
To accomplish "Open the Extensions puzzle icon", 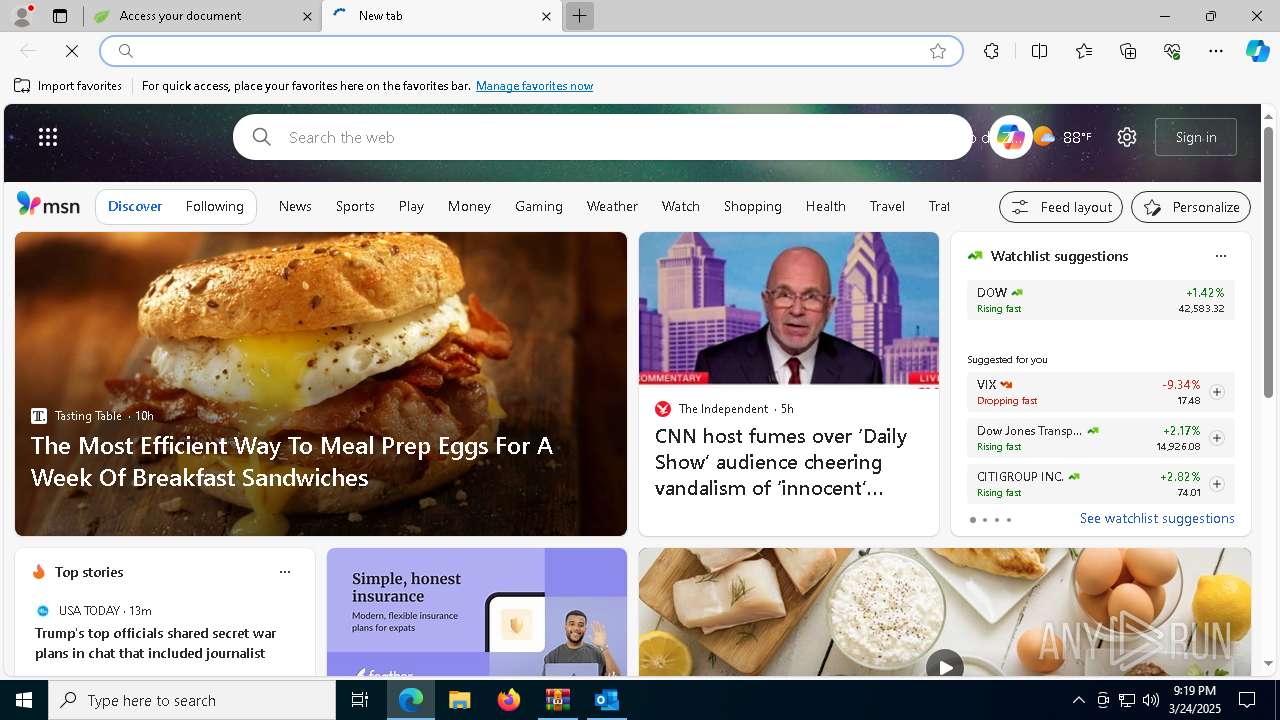I will click(x=991, y=51).
